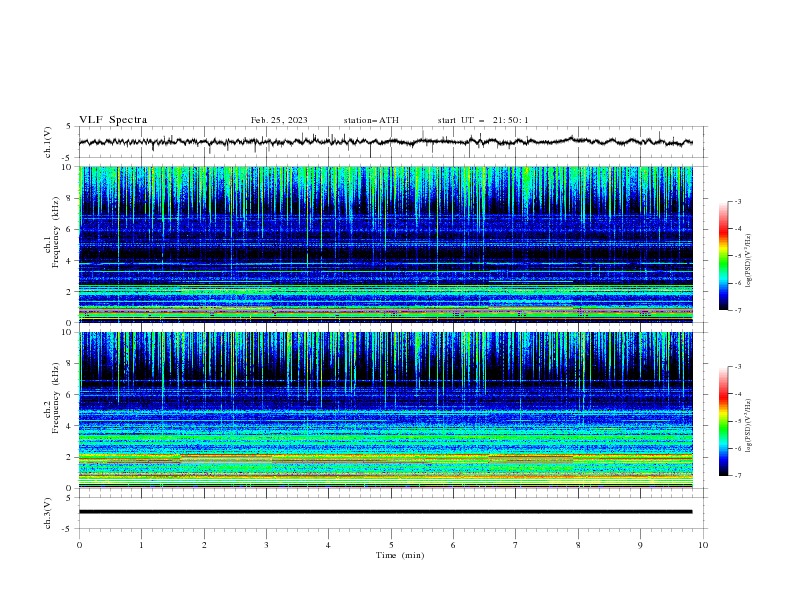Click the "-7" label on ch.2 colorbar

738,476
